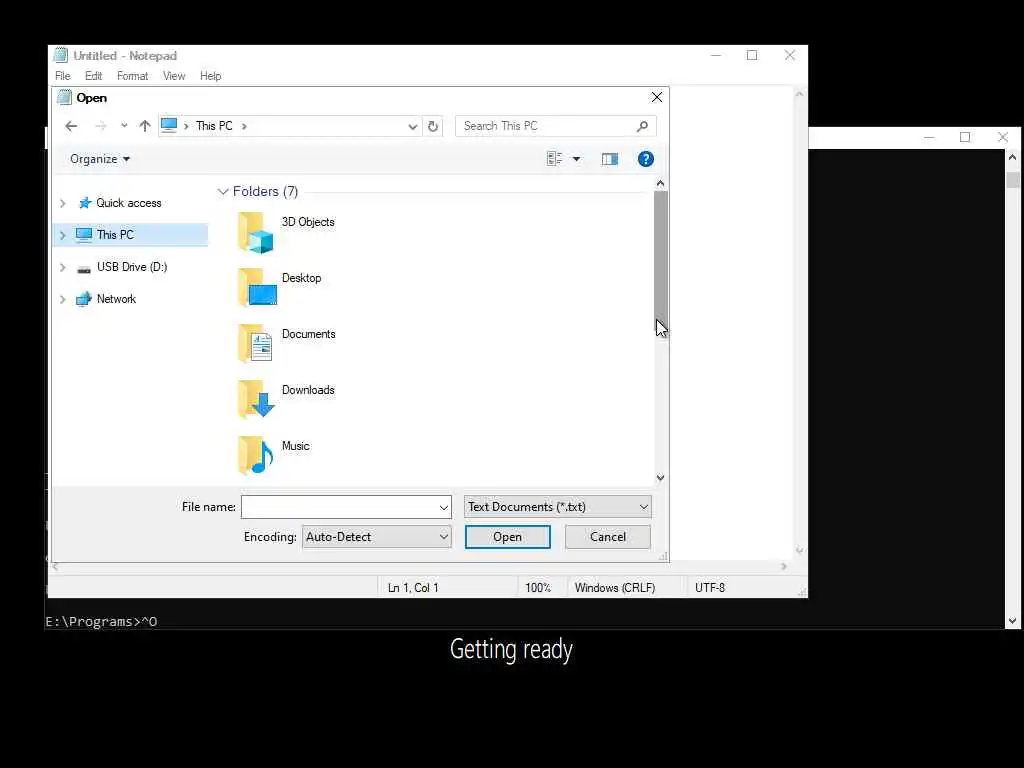This screenshot has height=768, width=1024.
Task: Click the computer icon in address bar
Action: 169,125
